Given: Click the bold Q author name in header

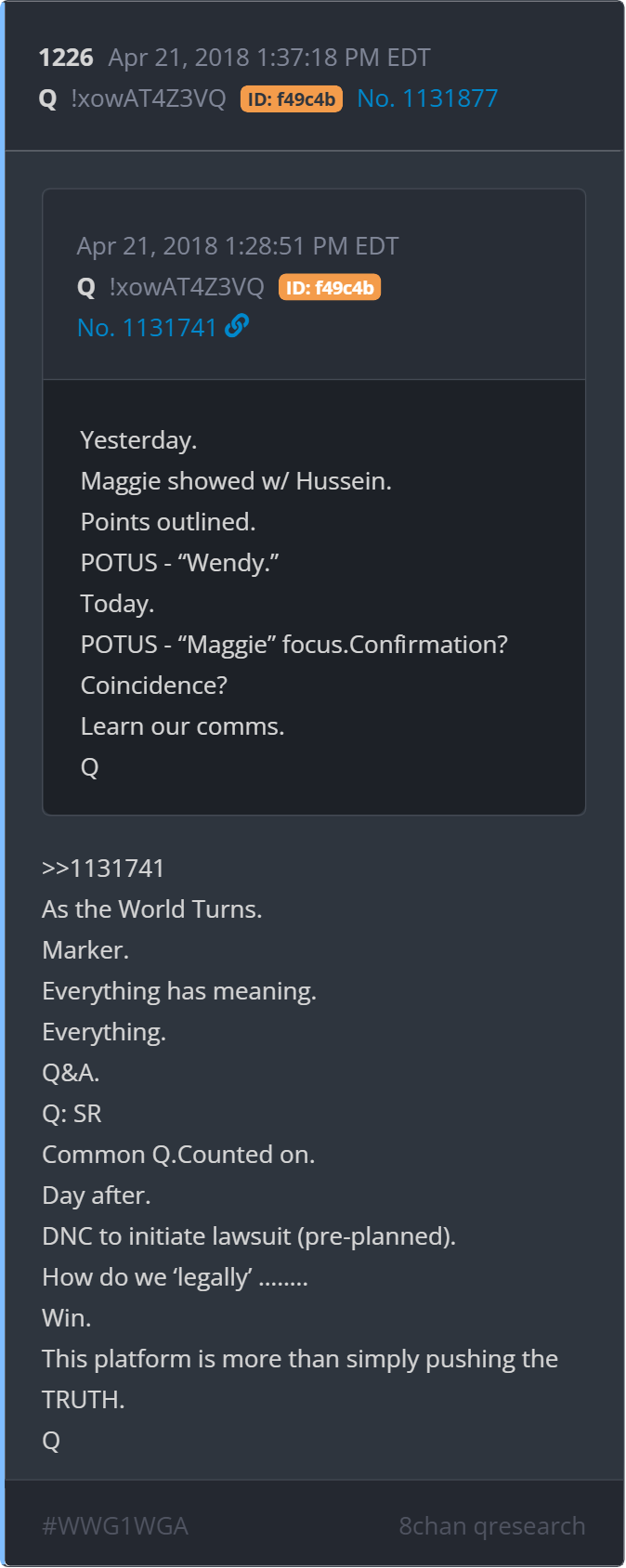Looking at the screenshot, I should 48,98.
